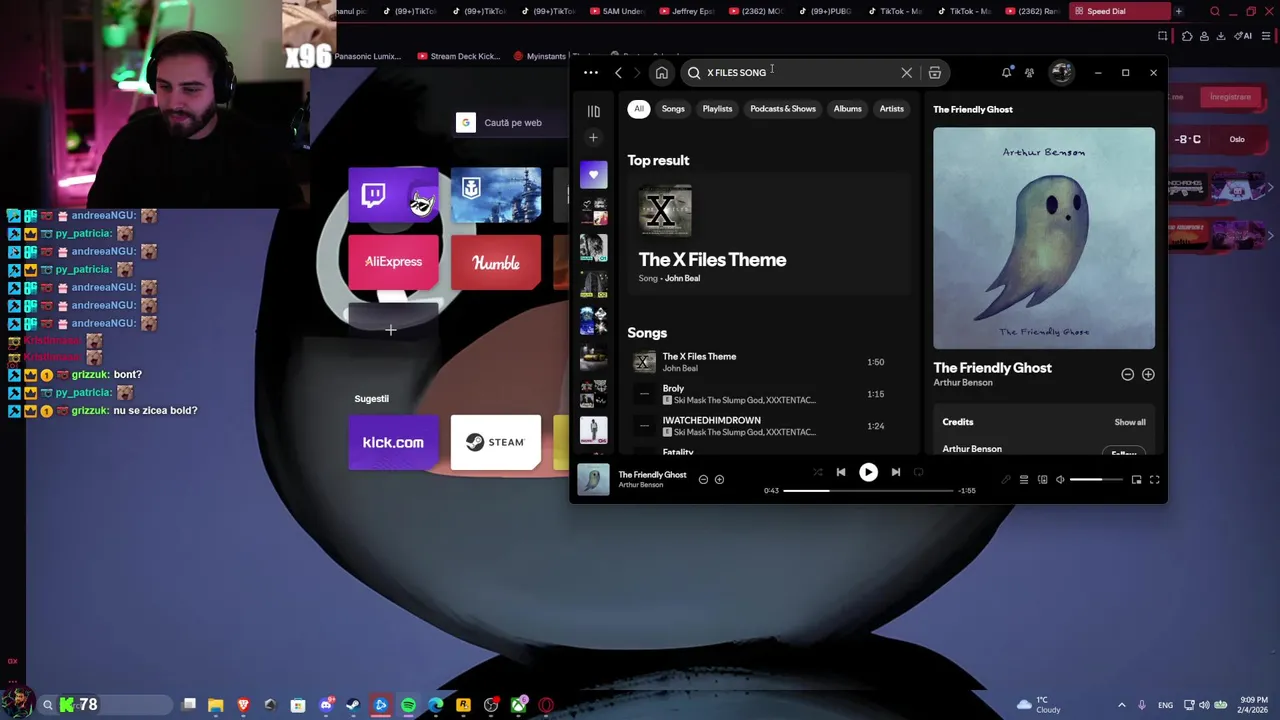Open Stream Deck Kick bookmark

pyautogui.click(x=458, y=56)
